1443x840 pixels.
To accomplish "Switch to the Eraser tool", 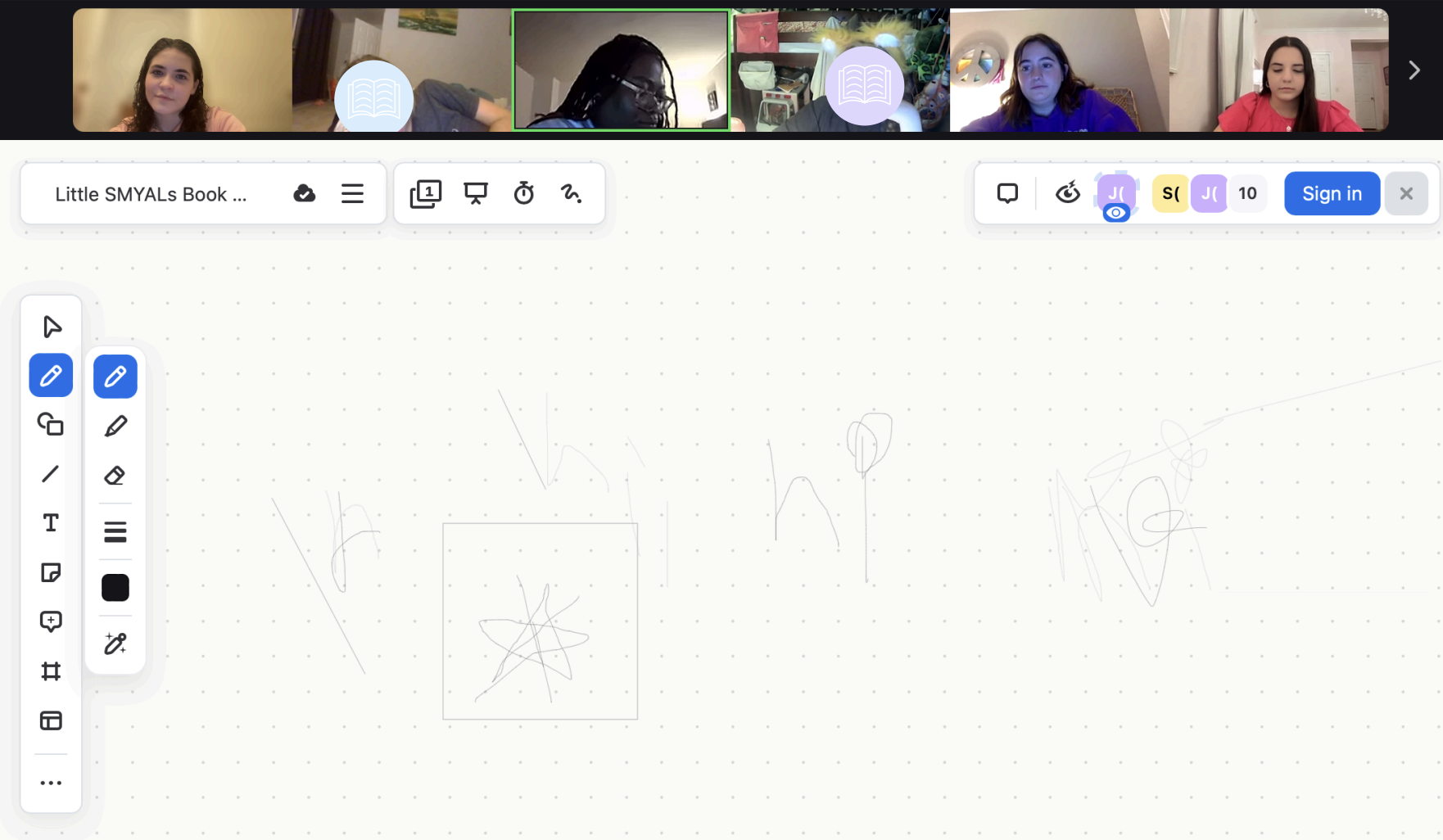I will 115,475.
